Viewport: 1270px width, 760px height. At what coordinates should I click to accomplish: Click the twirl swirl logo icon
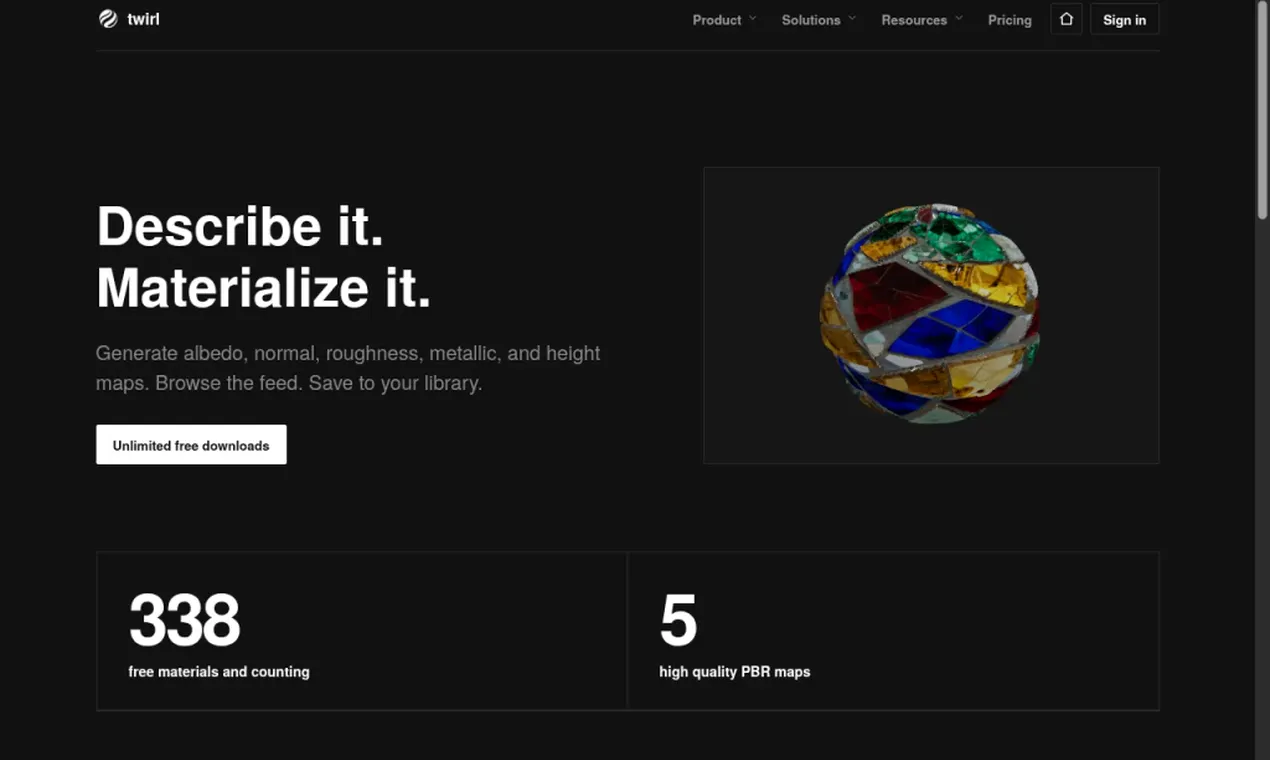click(108, 19)
